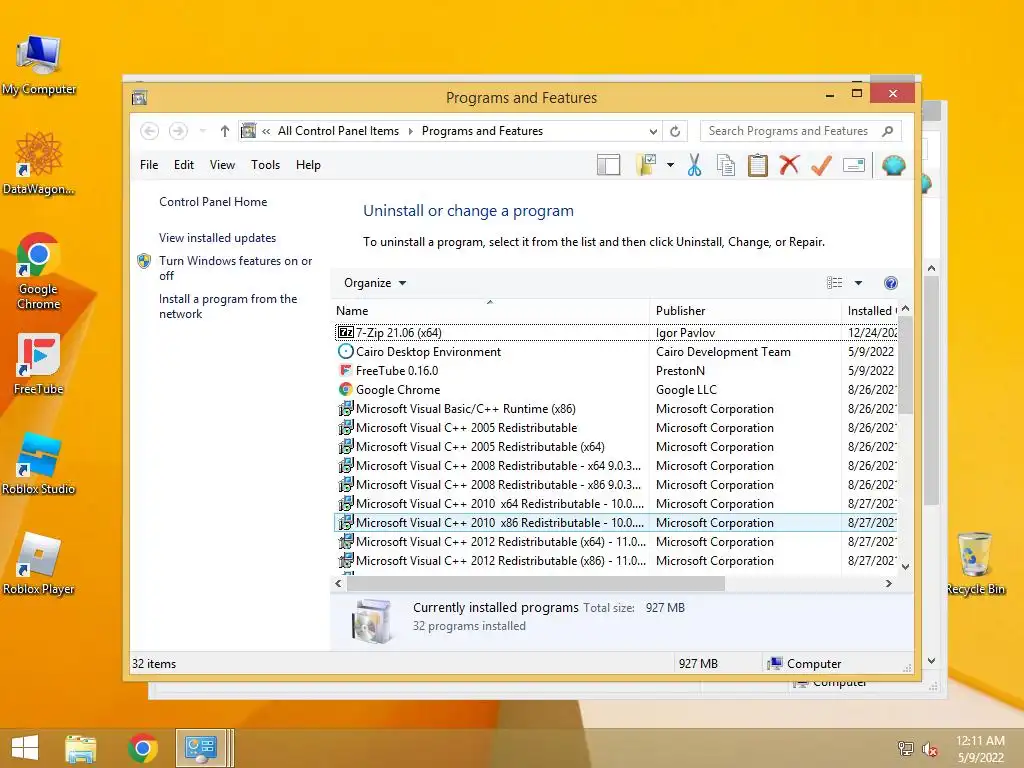
Task: Expand the address bar history dropdown
Action: coord(653,131)
